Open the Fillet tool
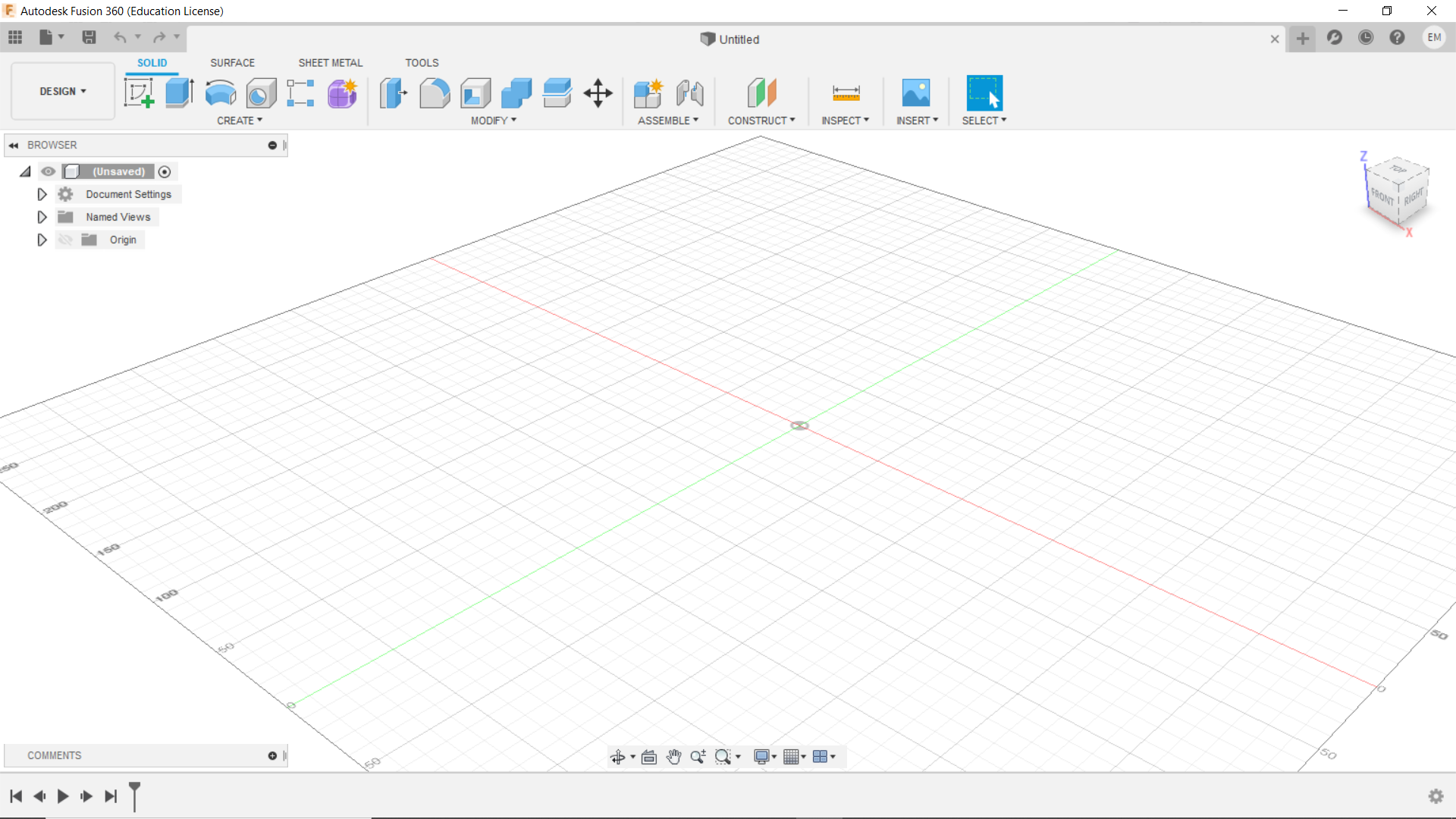The height and width of the screenshot is (819, 1456). 435,93
